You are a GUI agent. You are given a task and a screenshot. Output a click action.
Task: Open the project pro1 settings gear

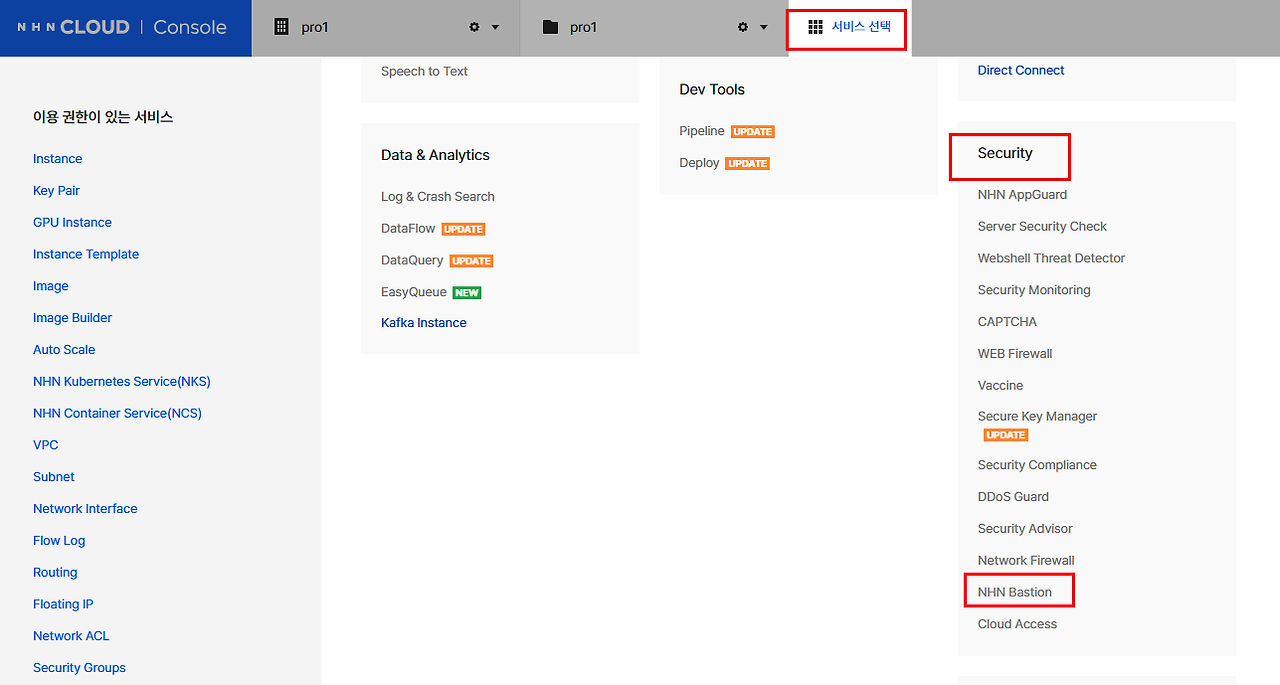click(x=743, y=27)
